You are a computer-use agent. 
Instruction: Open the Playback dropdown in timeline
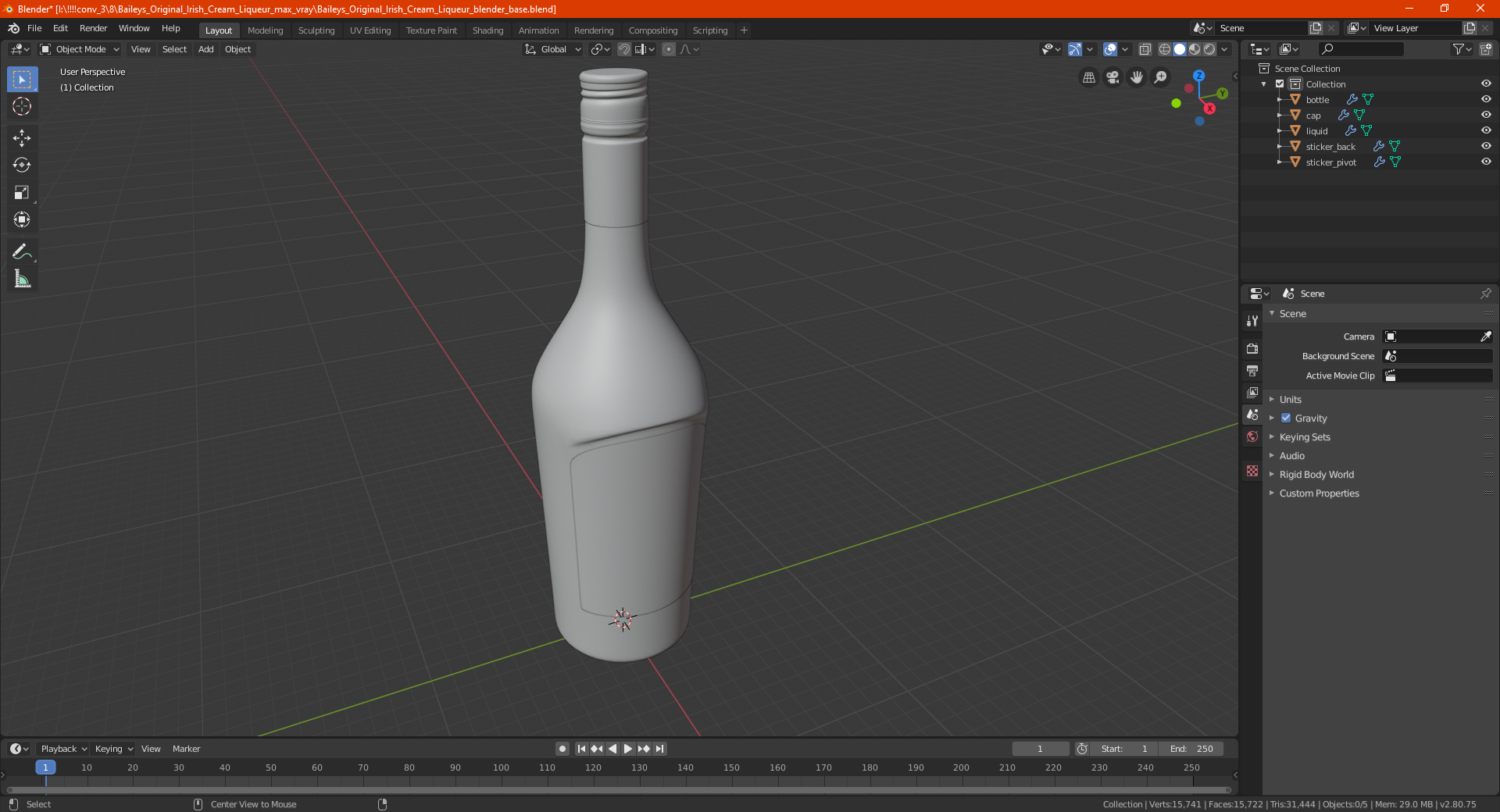click(x=63, y=749)
